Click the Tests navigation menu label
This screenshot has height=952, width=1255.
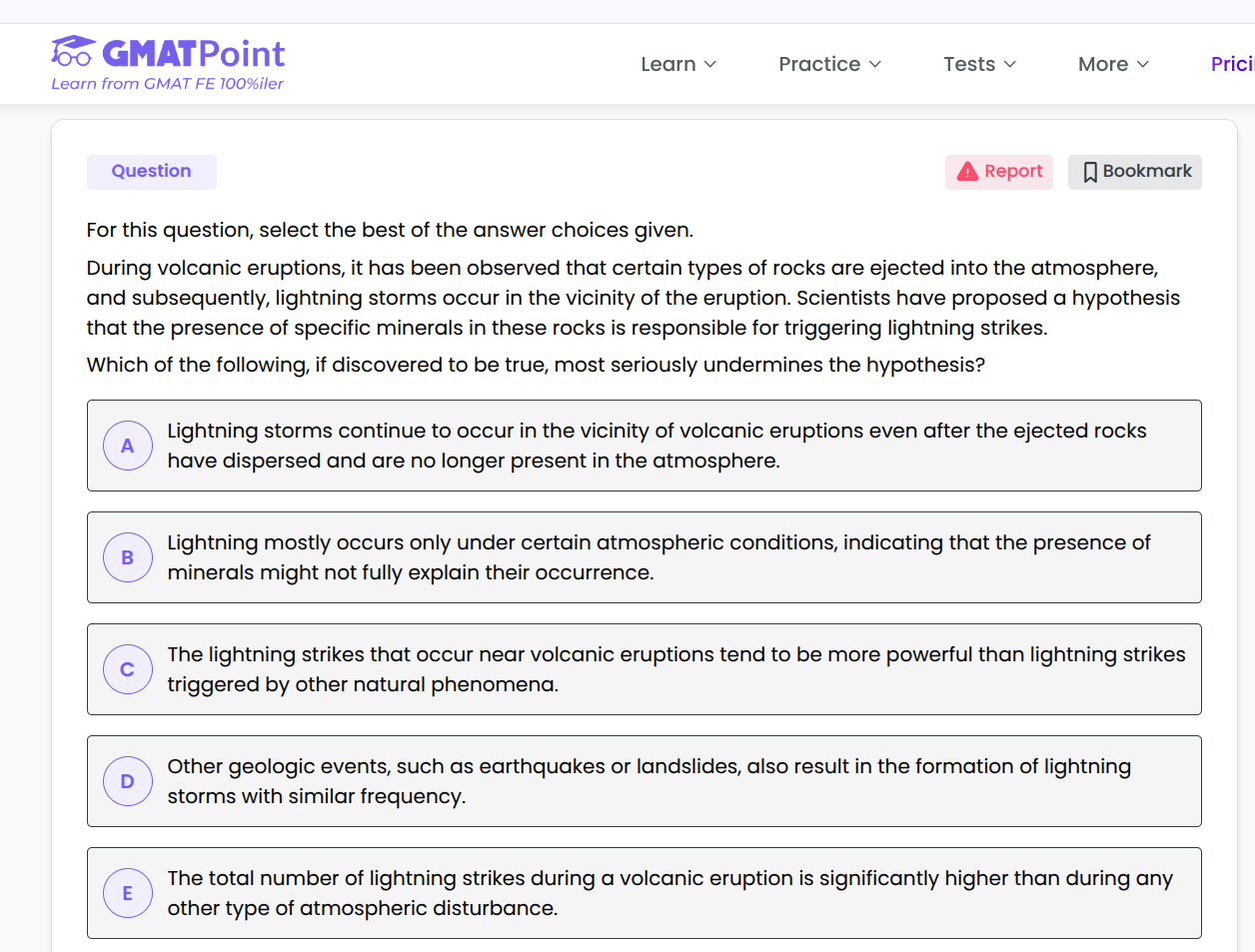(x=968, y=64)
